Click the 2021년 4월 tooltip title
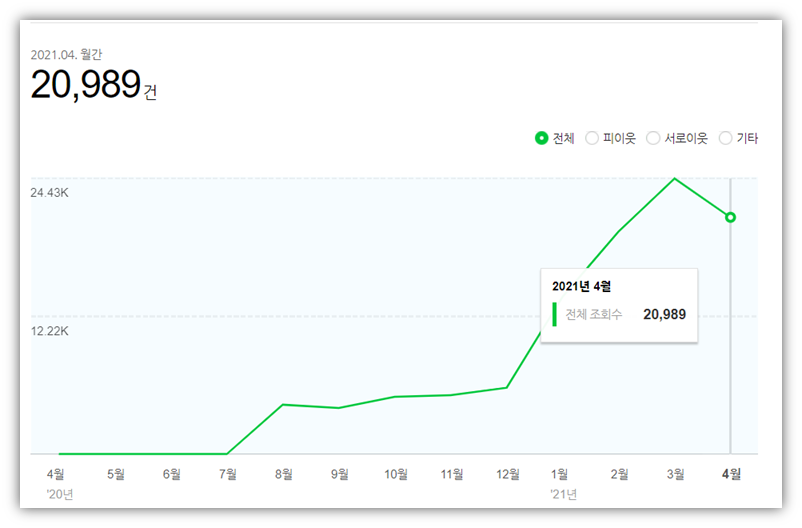 tap(581, 287)
